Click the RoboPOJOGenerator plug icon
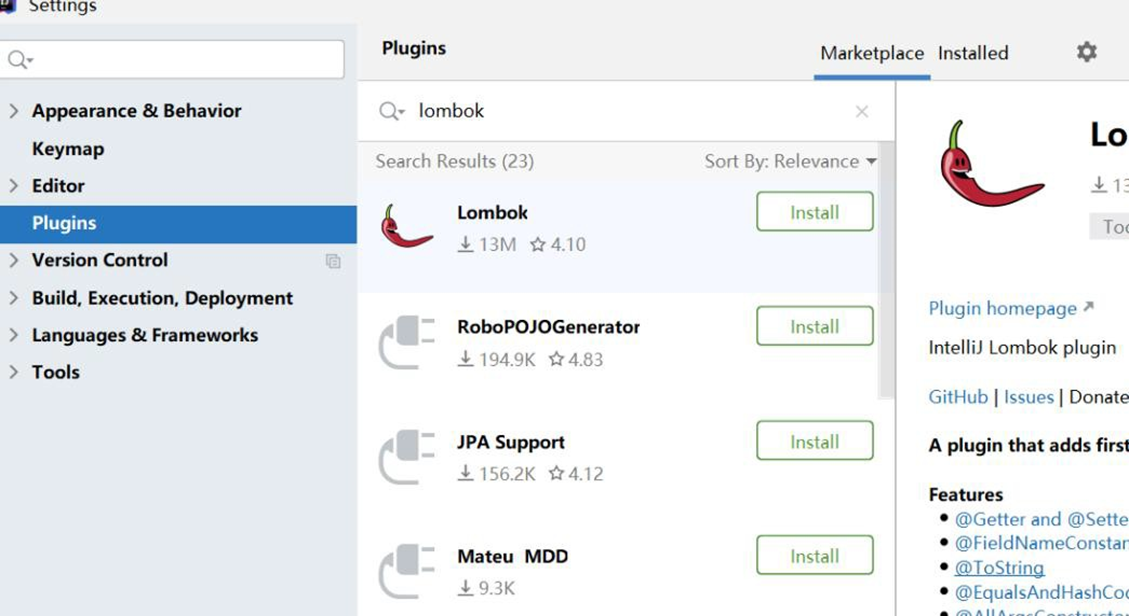This screenshot has height=616, width=1129. pos(406,342)
